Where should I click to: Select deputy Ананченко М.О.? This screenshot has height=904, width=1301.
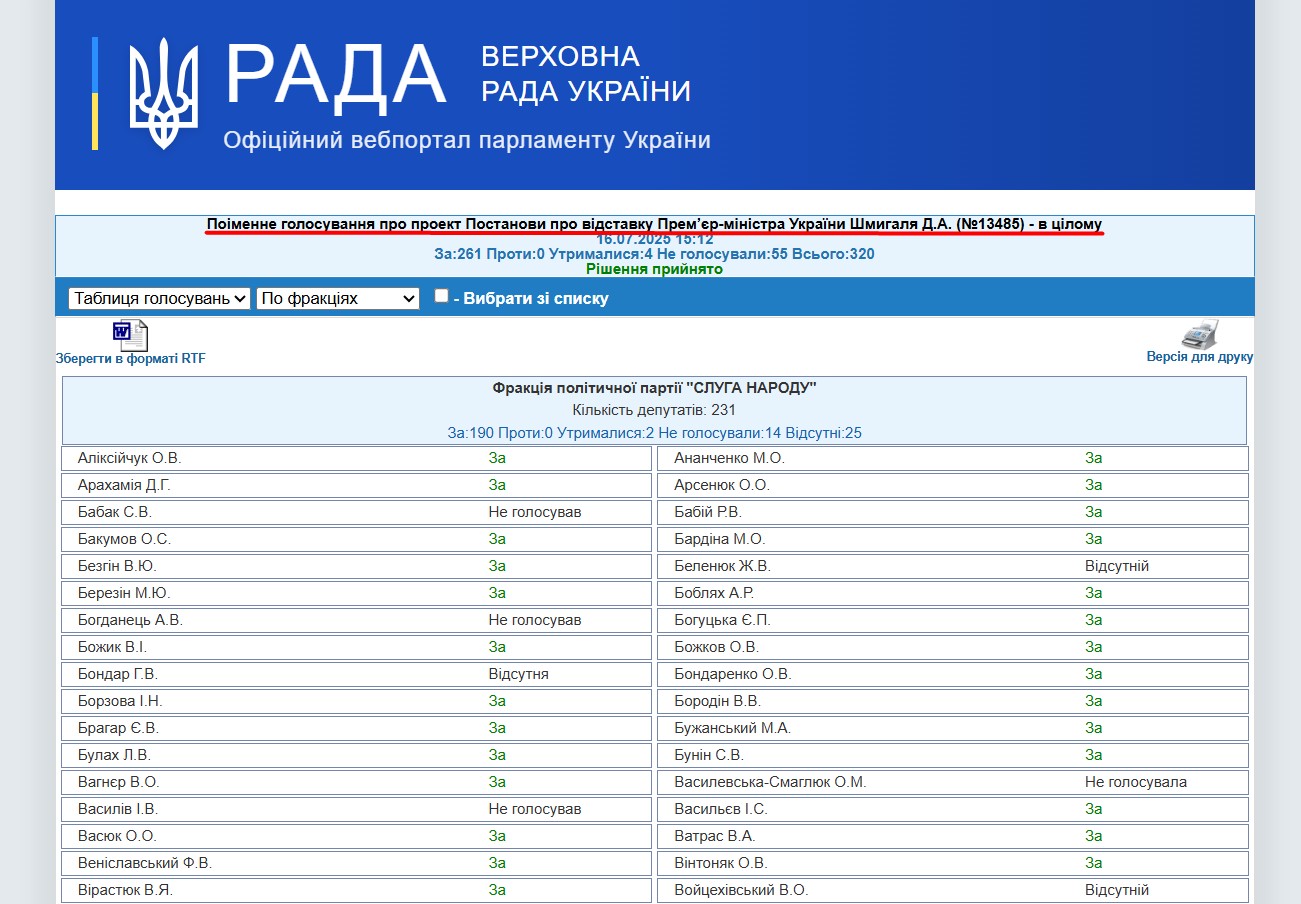730,458
